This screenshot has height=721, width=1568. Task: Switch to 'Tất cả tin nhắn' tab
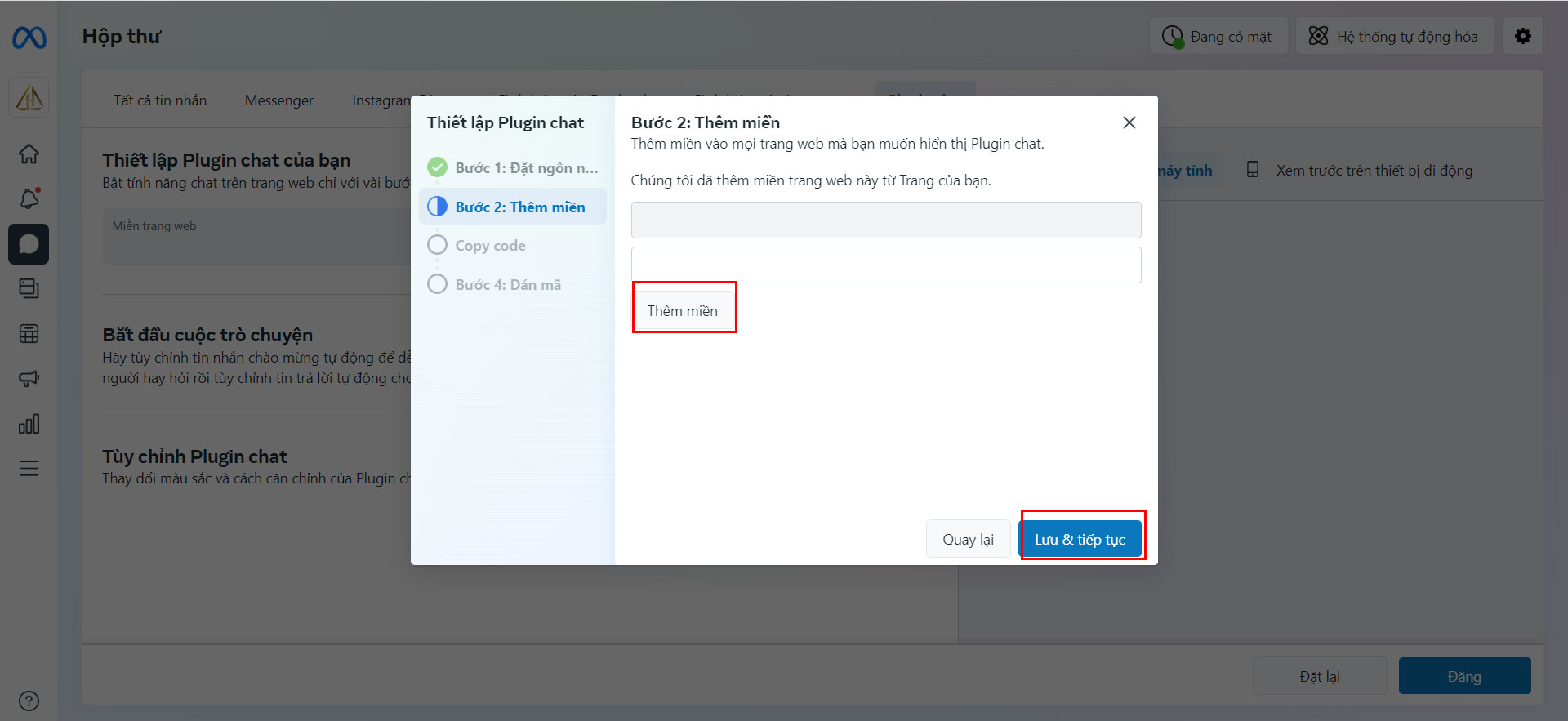click(x=160, y=100)
